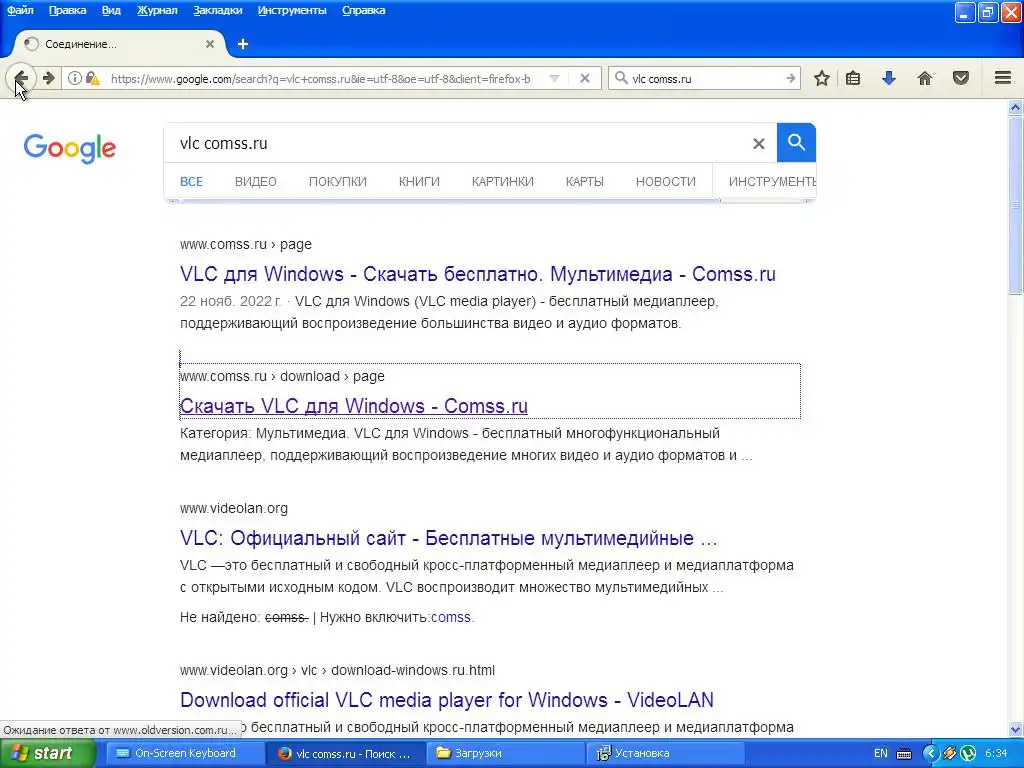Screen dimensions: 1024x768
Task: Open the Firefox hamburger menu
Action: (1003, 78)
